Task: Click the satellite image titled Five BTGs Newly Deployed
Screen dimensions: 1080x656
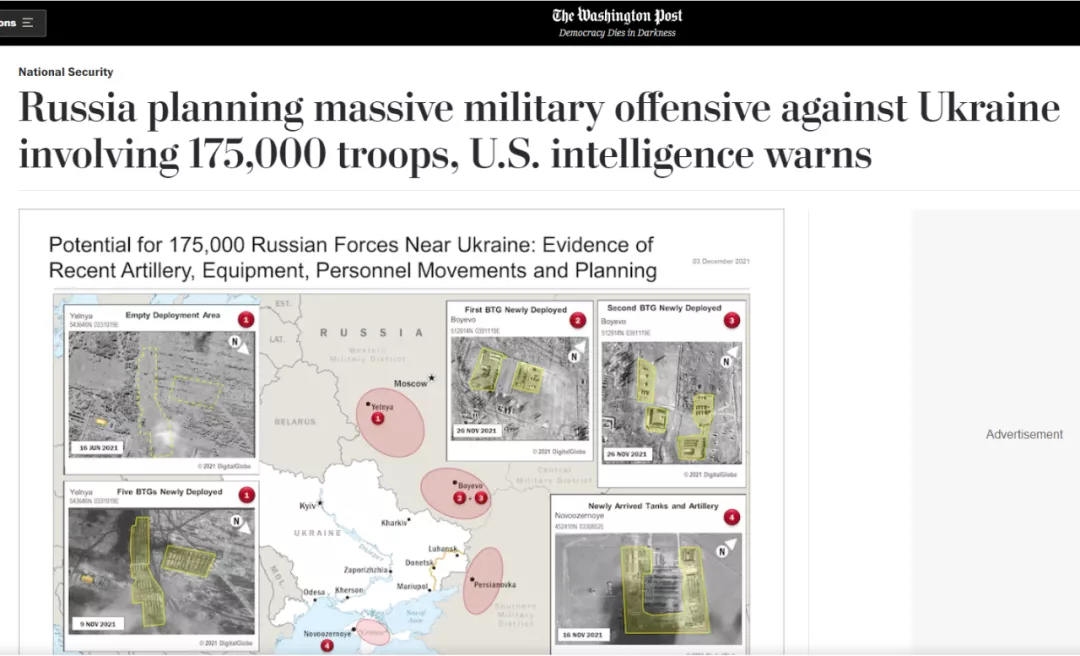Action: pyautogui.click(x=161, y=571)
